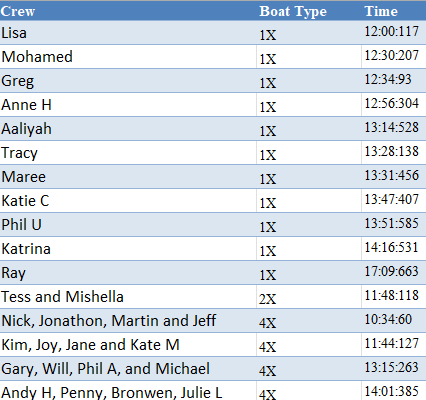Select the Tracy crew cell

tap(128, 153)
